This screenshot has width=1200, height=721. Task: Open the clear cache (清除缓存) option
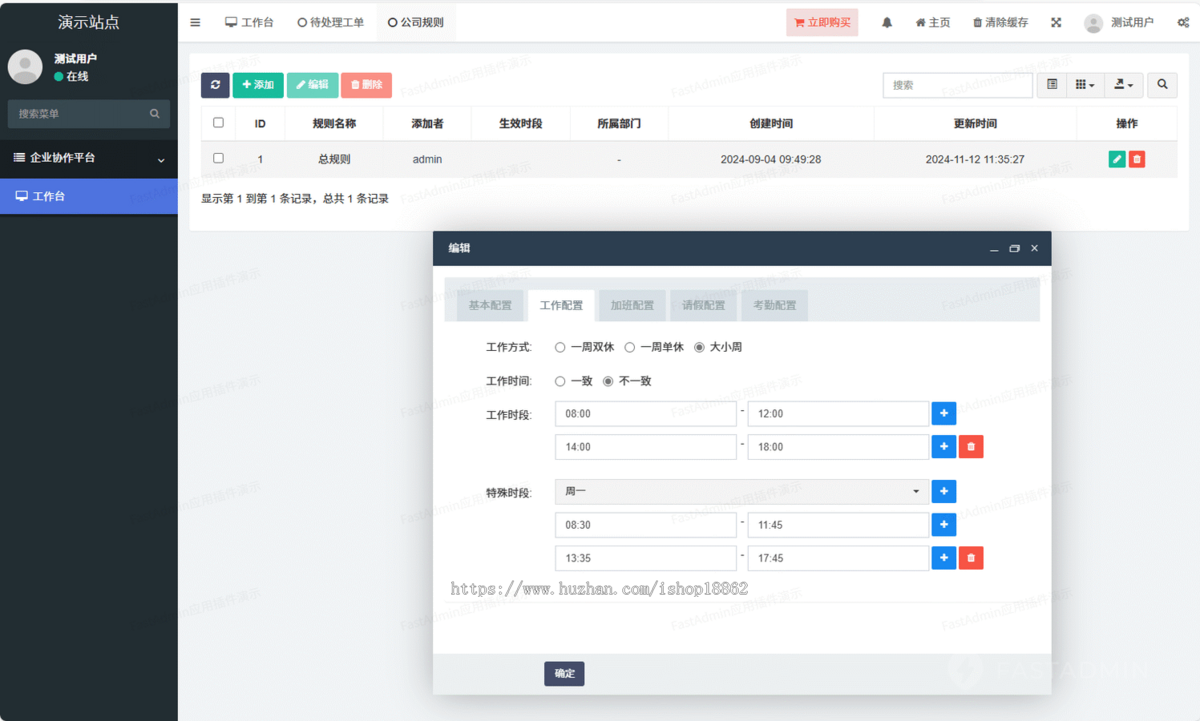tap(999, 21)
